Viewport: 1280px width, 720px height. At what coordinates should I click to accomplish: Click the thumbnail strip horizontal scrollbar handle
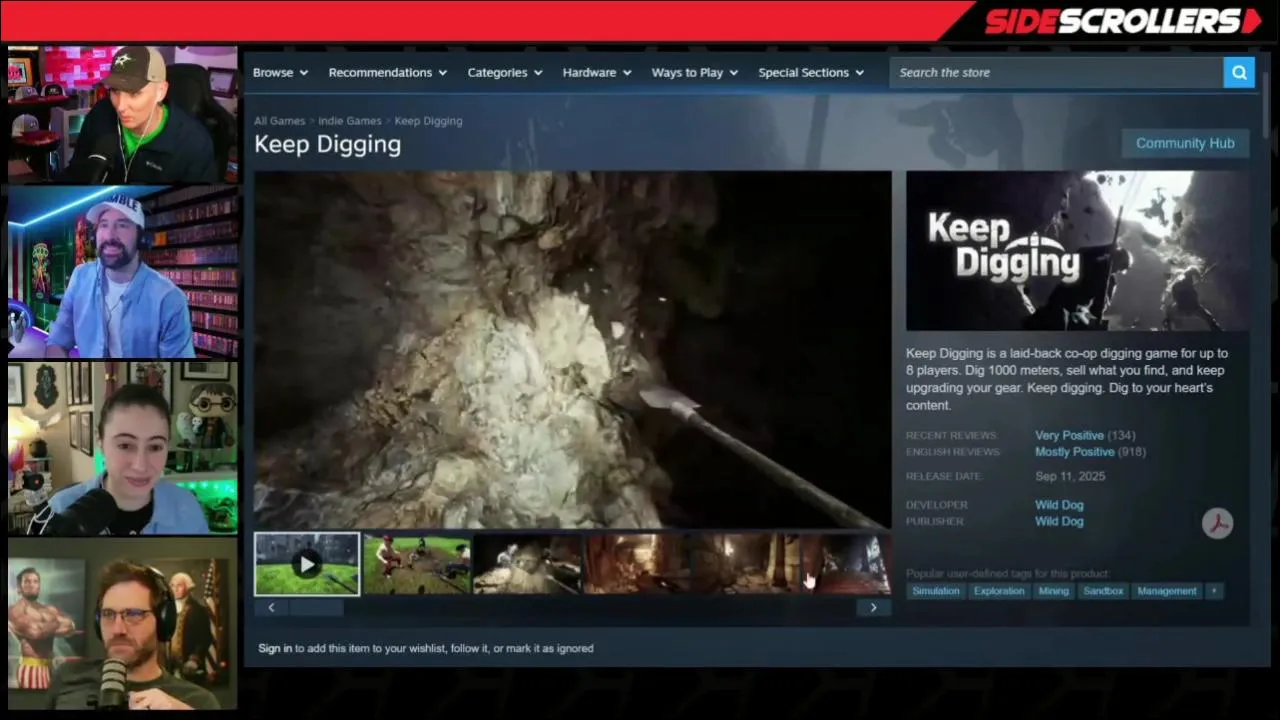point(317,607)
